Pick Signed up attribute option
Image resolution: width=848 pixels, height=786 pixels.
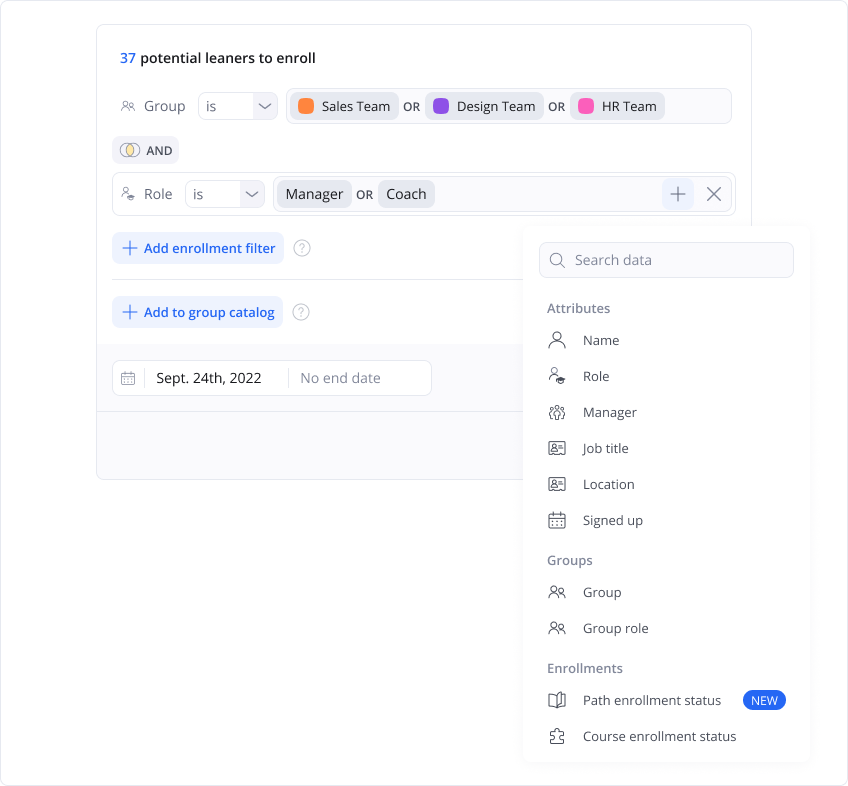pos(612,520)
